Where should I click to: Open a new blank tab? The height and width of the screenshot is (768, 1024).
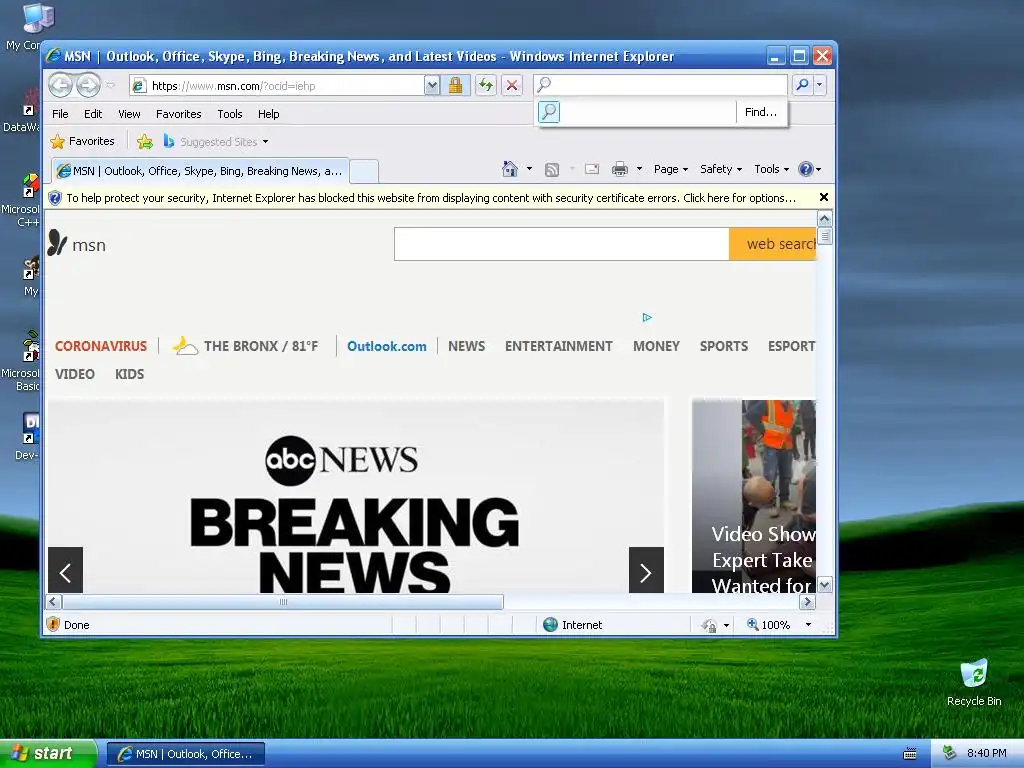[364, 172]
